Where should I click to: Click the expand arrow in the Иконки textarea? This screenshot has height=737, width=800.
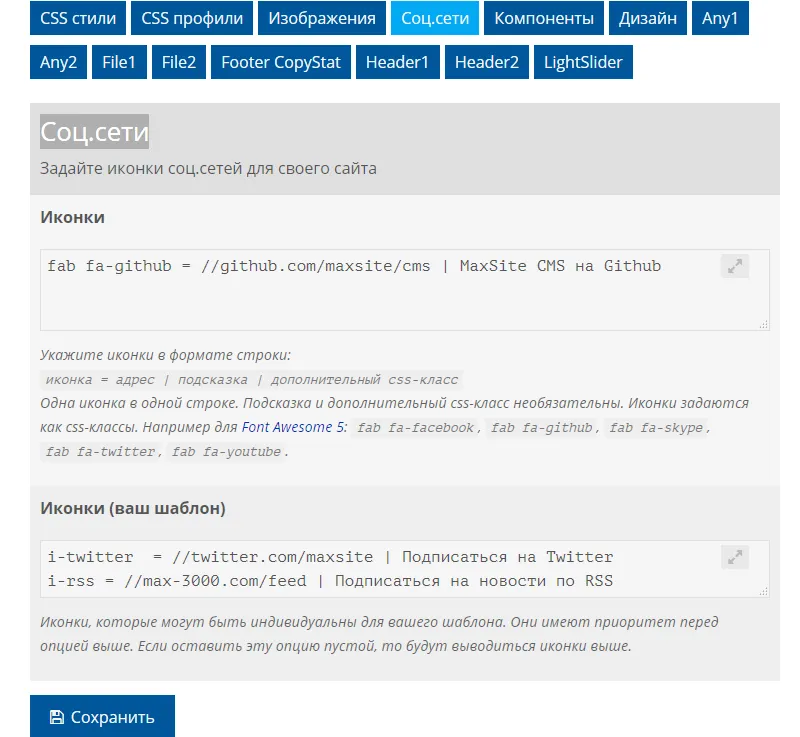pyautogui.click(x=735, y=266)
